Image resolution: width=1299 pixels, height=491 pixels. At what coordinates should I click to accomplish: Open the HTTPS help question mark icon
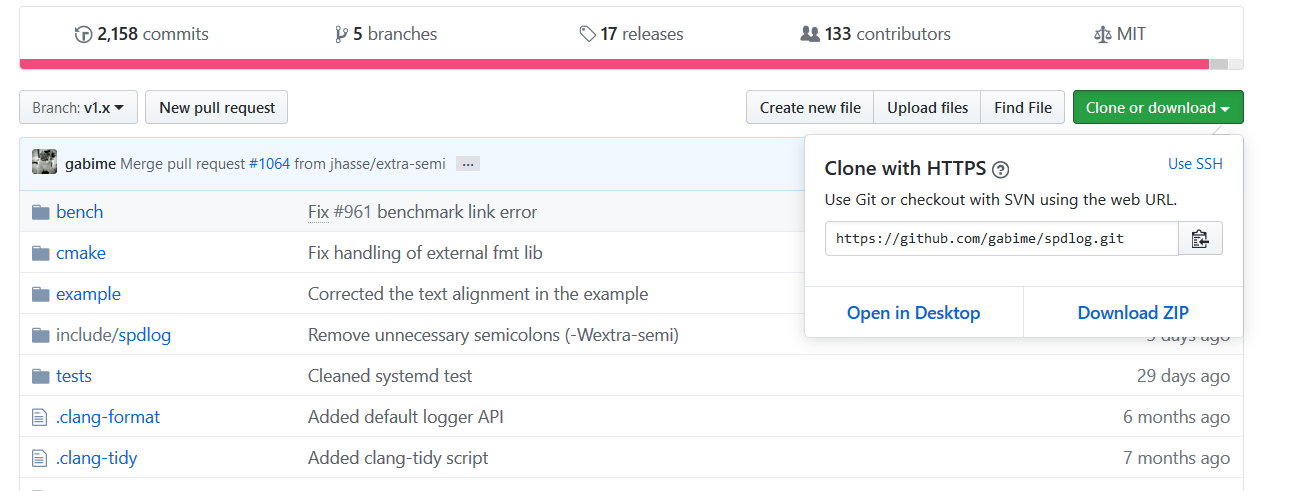click(1001, 169)
